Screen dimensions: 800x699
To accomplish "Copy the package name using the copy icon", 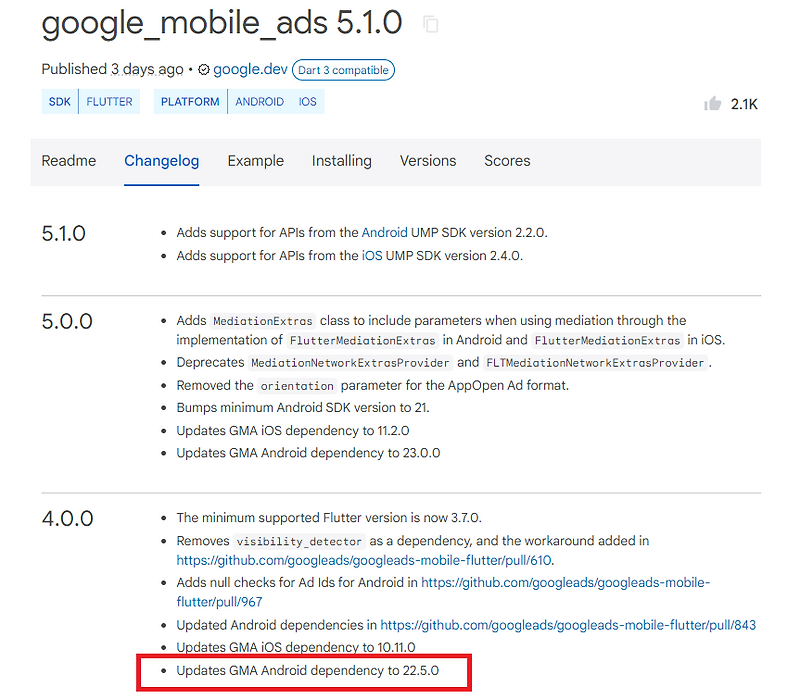I will 430,23.
